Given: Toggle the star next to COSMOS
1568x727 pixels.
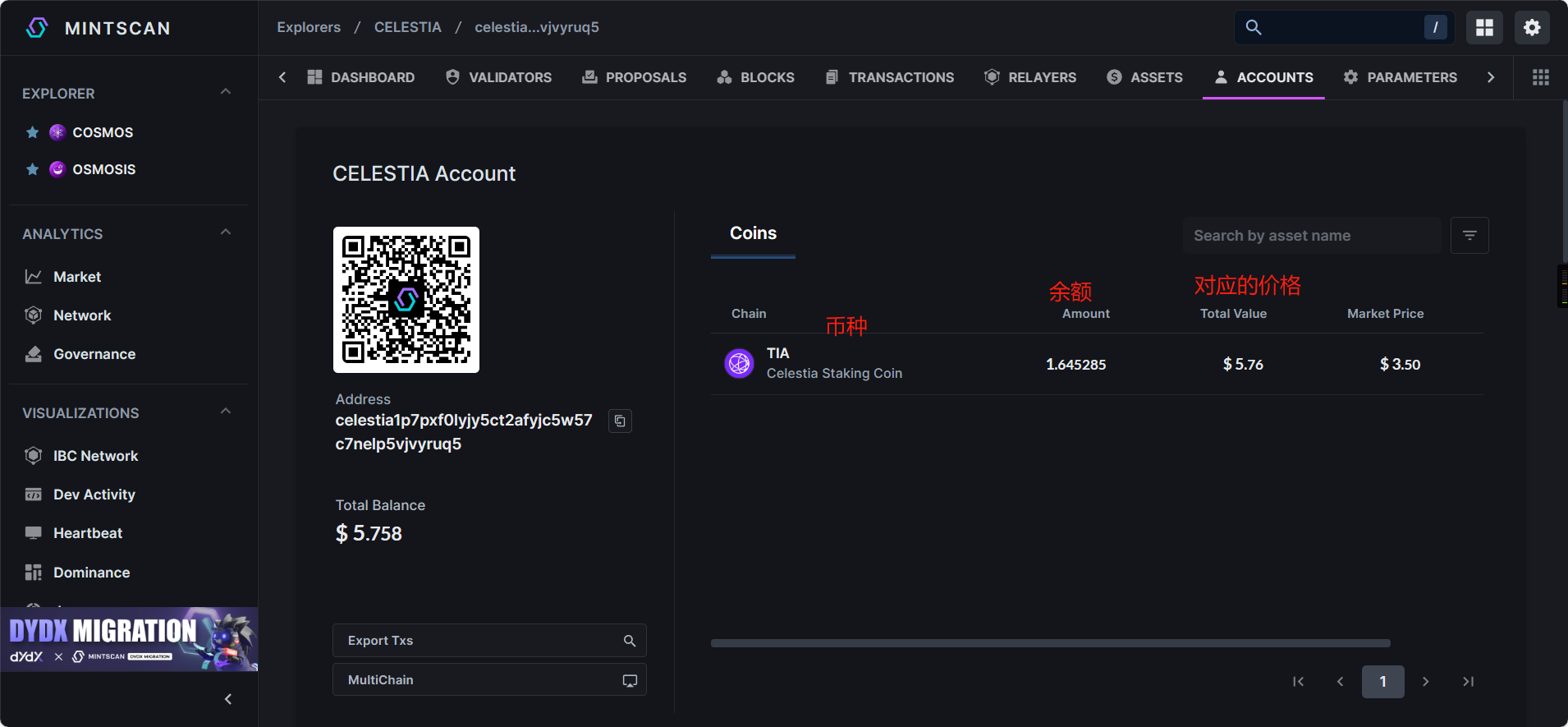Looking at the screenshot, I should click(x=33, y=132).
